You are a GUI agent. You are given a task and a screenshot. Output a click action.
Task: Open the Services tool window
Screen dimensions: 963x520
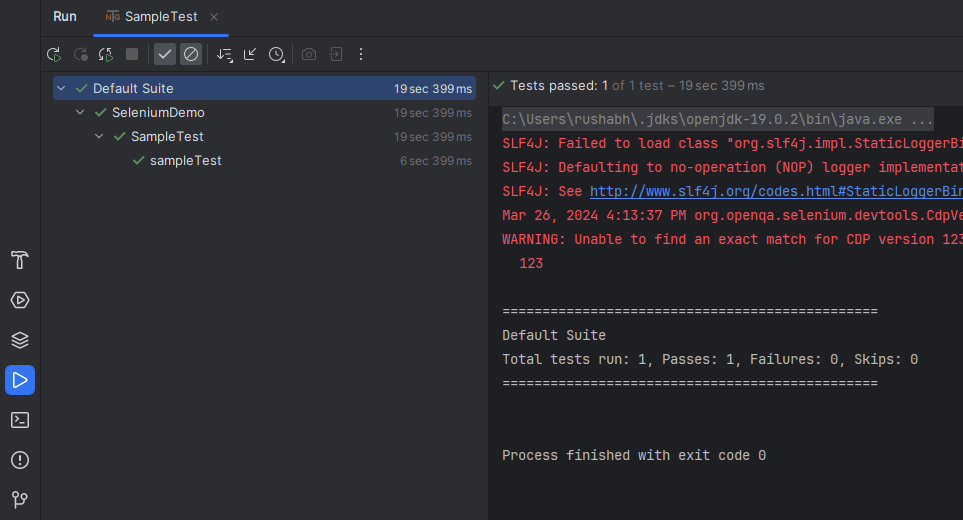(20, 300)
